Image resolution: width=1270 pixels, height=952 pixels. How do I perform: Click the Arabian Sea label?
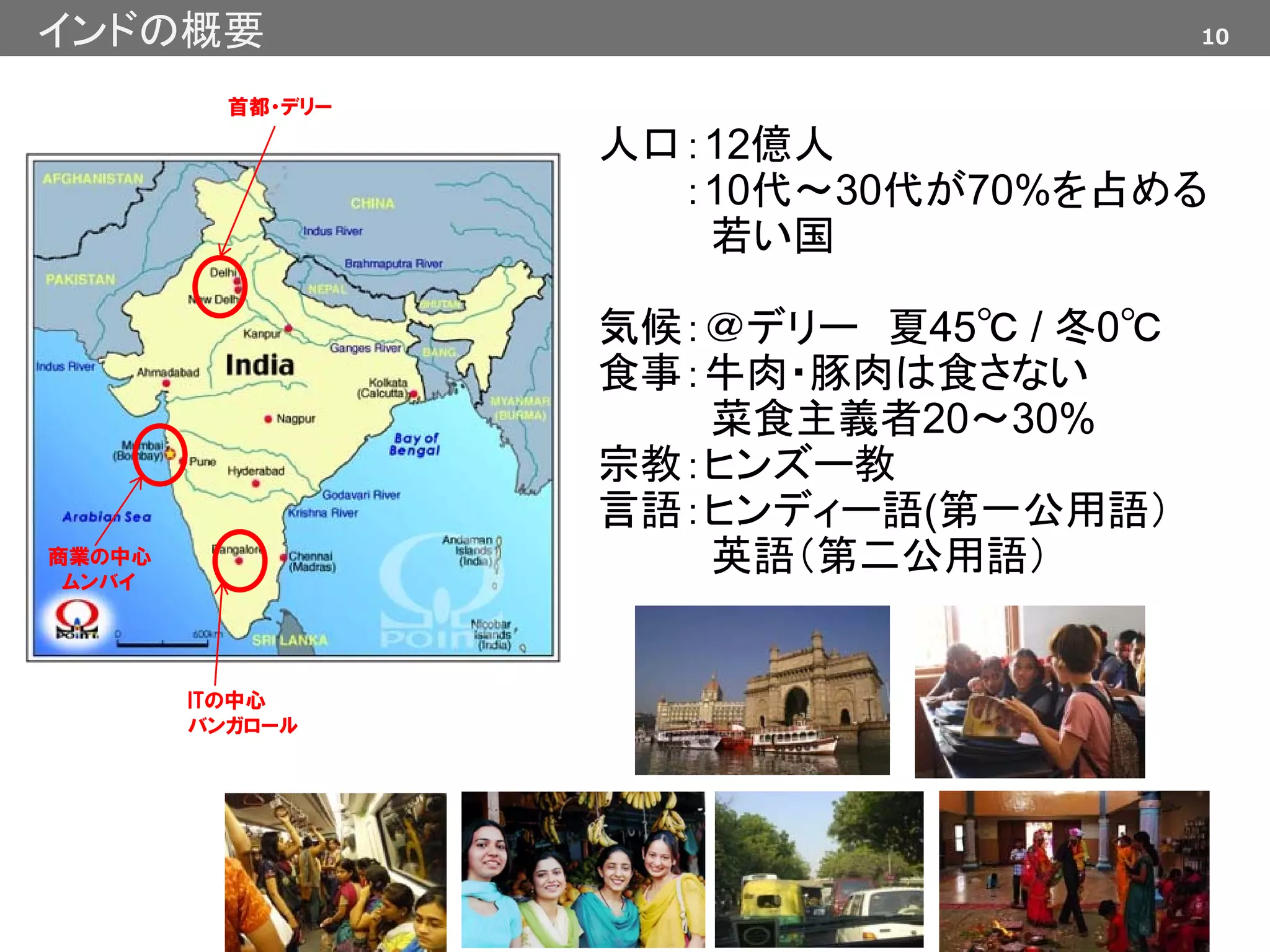pyautogui.click(x=107, y=517)
